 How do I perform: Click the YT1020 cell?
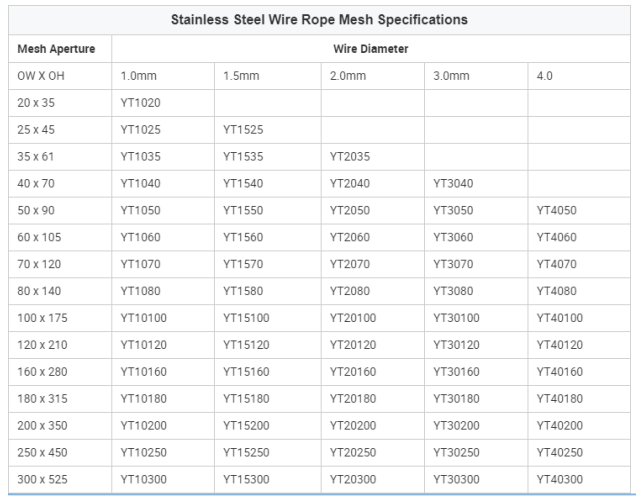(x=163, y=103)
